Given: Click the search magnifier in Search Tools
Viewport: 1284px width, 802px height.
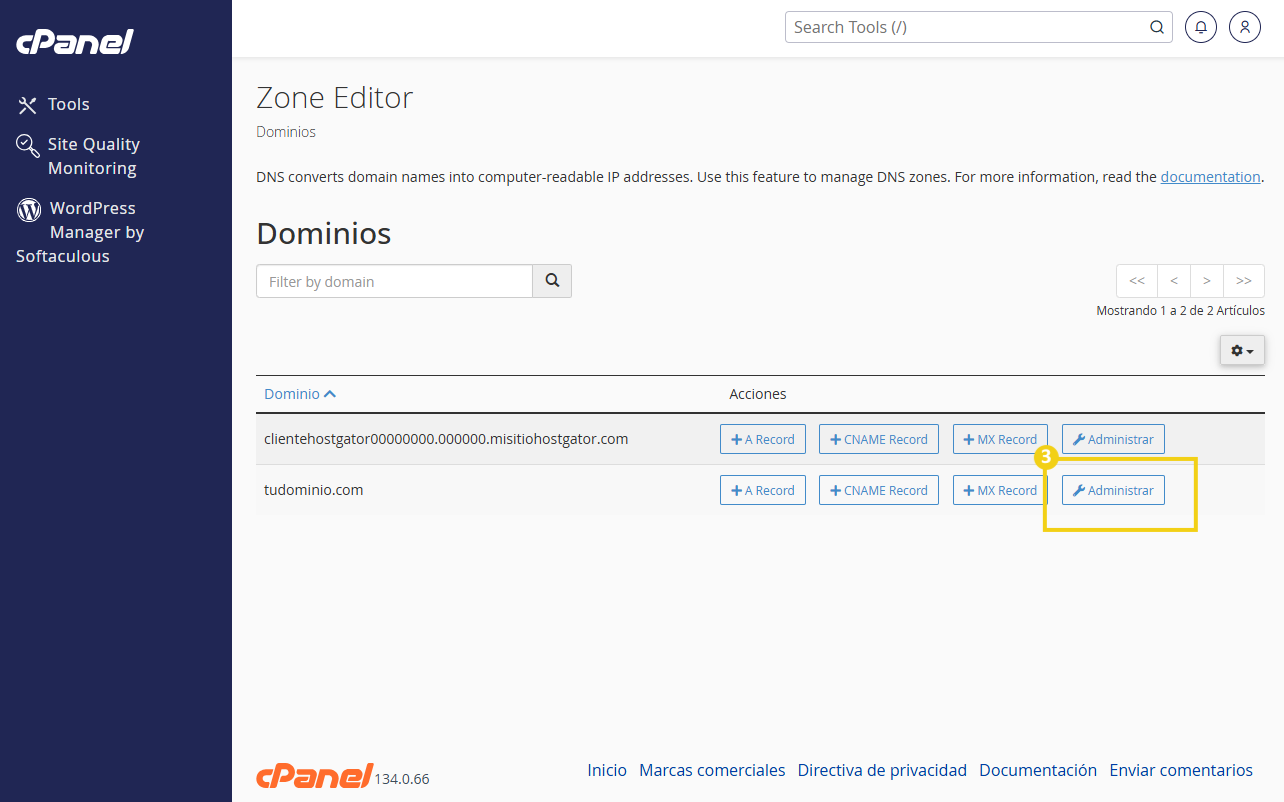Looking at the screenshot, I should pos(1157,27).
